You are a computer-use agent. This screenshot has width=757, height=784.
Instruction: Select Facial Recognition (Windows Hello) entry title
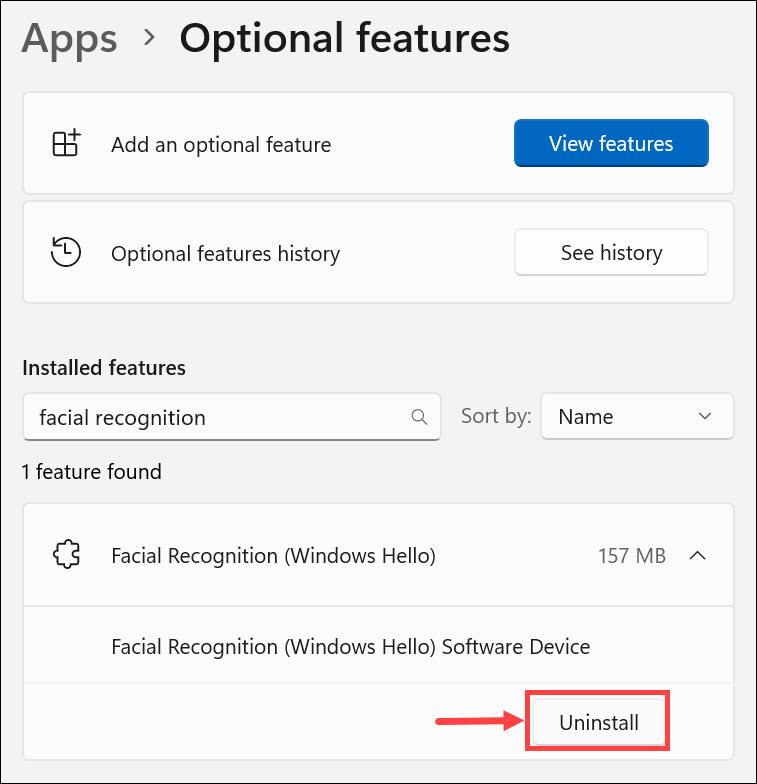(273, 556)
